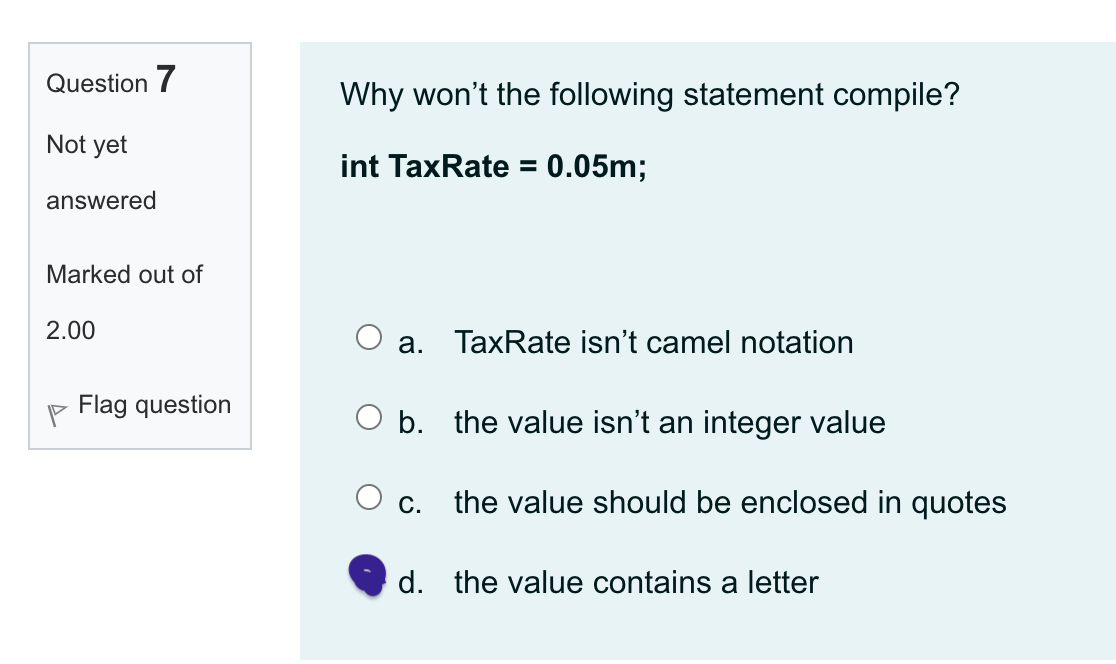Click the flag icon beside Flag question

[x=56, y=415]
